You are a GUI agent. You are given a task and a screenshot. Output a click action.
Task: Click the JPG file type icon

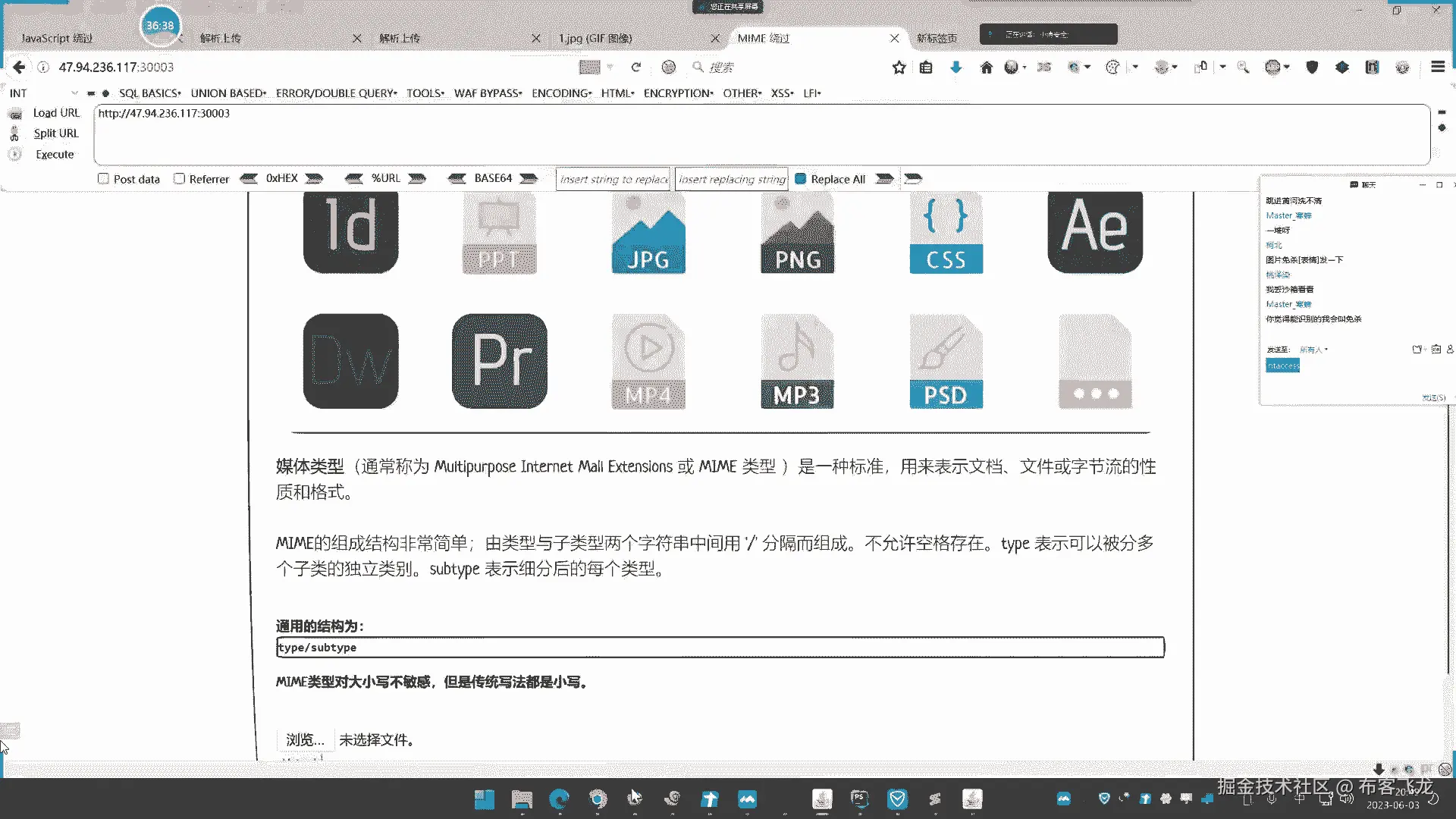[x=648, y=233]
